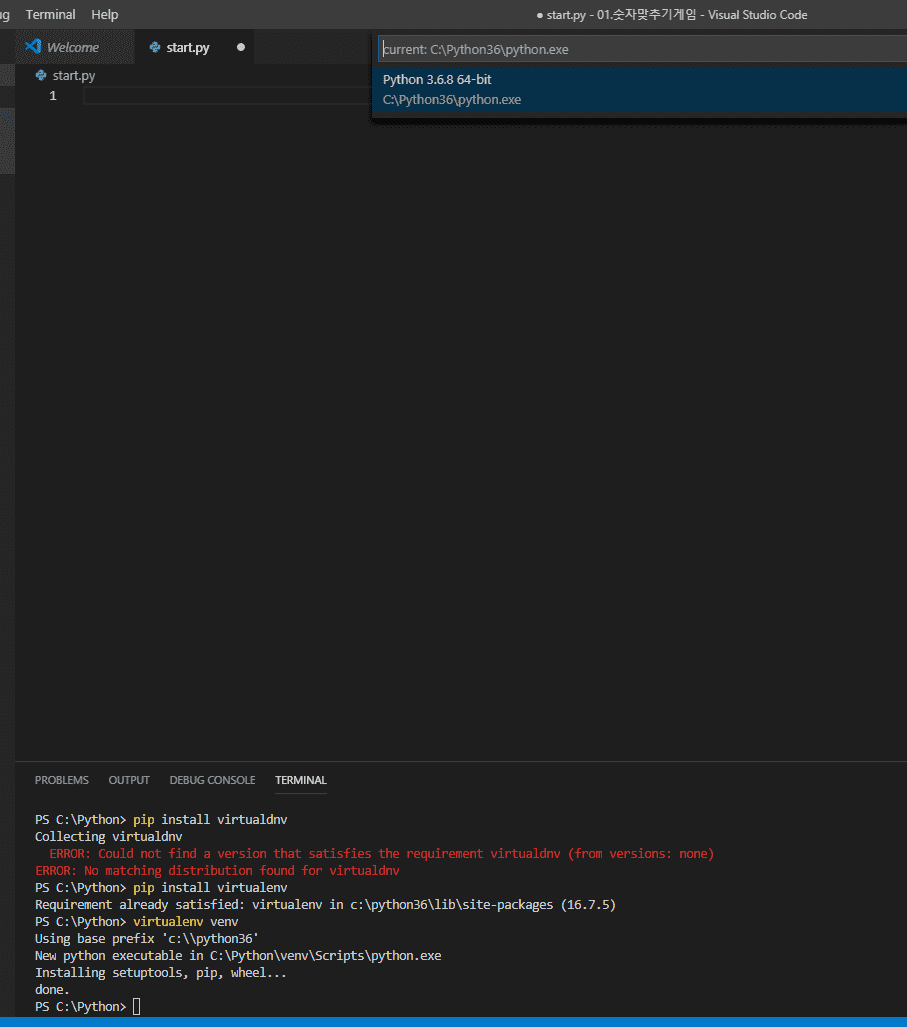Image resolution: width=907 pixels, height=1027 pixels.
Task: Place the cursor on editor line 1
Action: 227,96
